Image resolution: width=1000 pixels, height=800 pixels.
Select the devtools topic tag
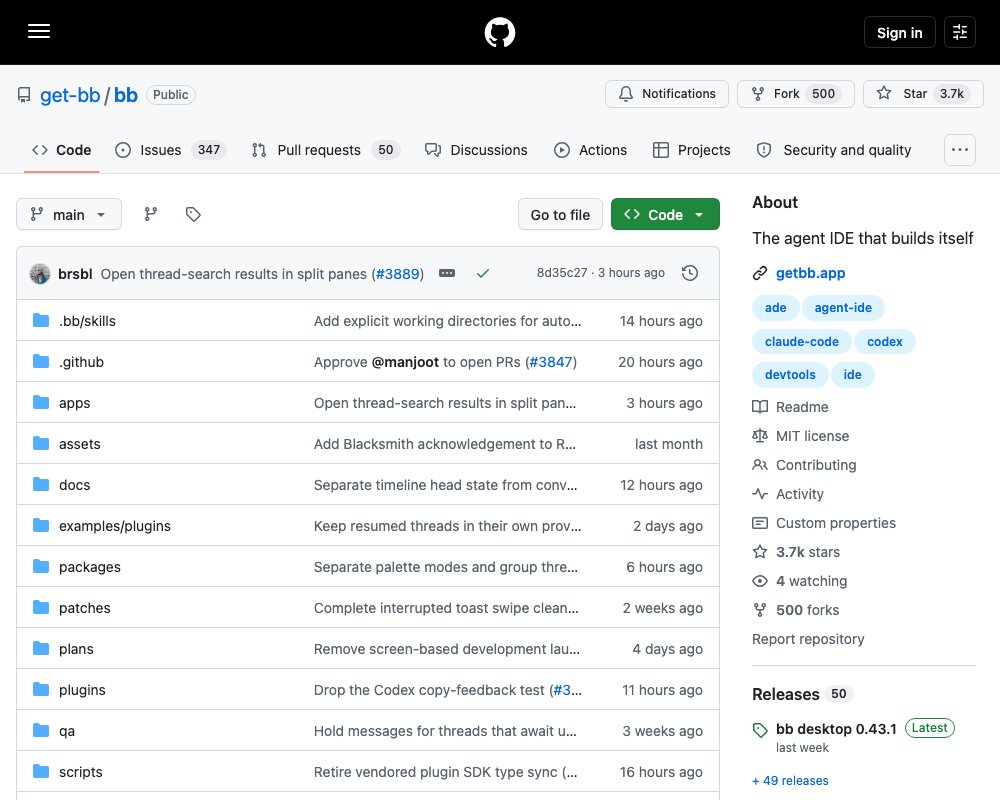point(790,374)
